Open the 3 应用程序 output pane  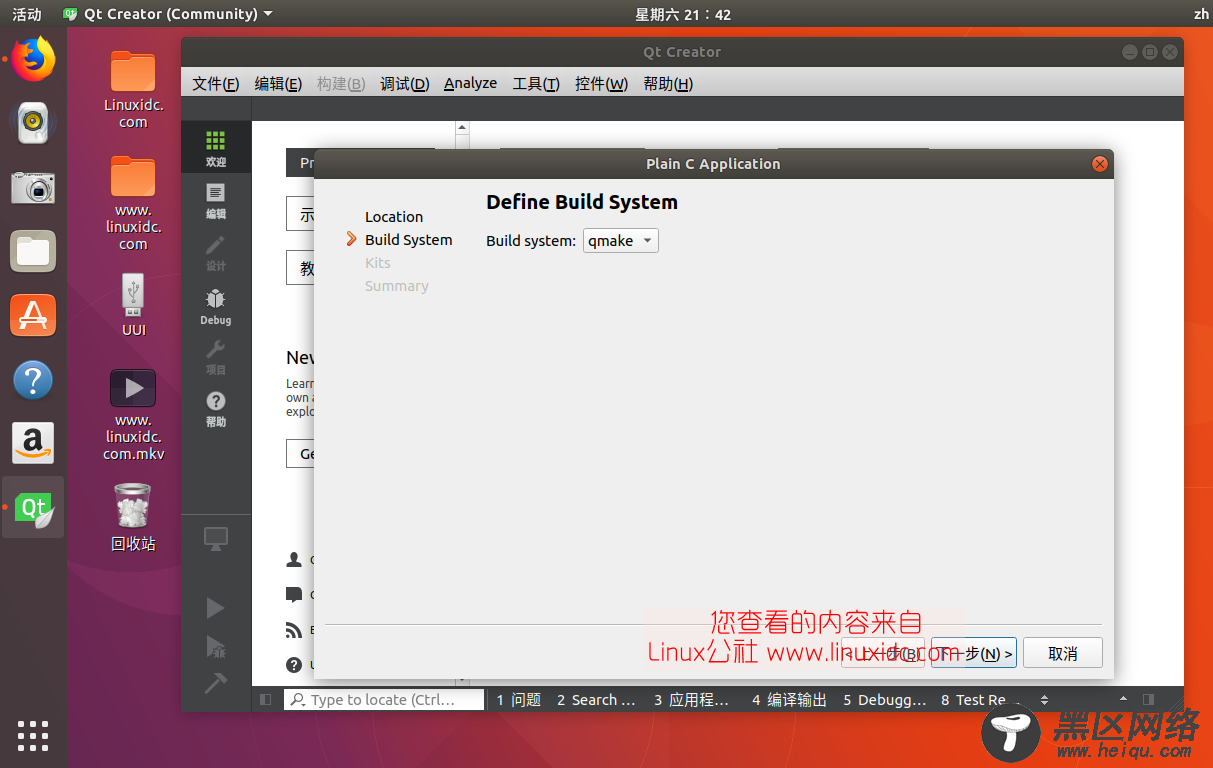coord(691,700)
